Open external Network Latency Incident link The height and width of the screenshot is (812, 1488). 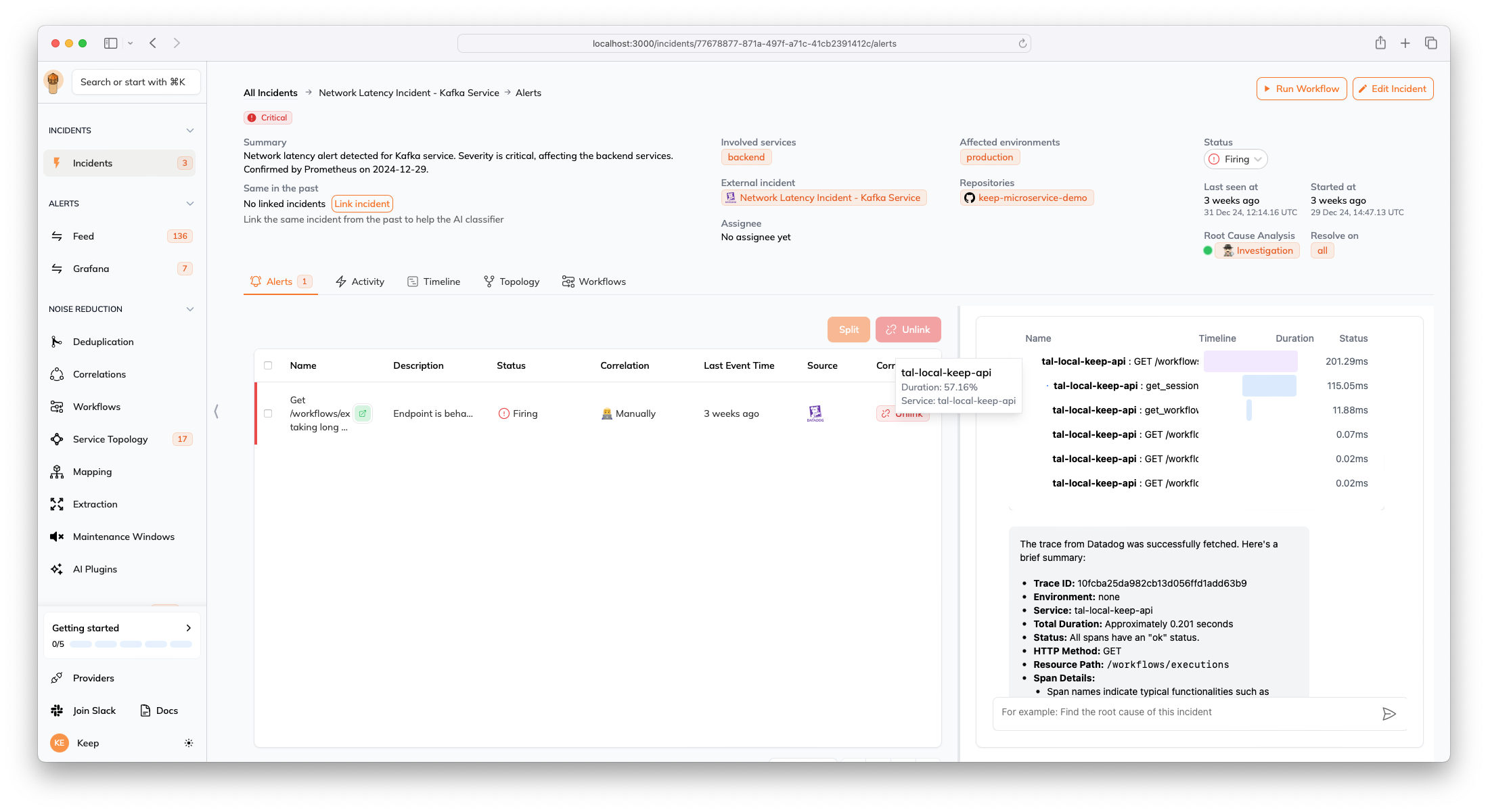click(x=824, y=198)
